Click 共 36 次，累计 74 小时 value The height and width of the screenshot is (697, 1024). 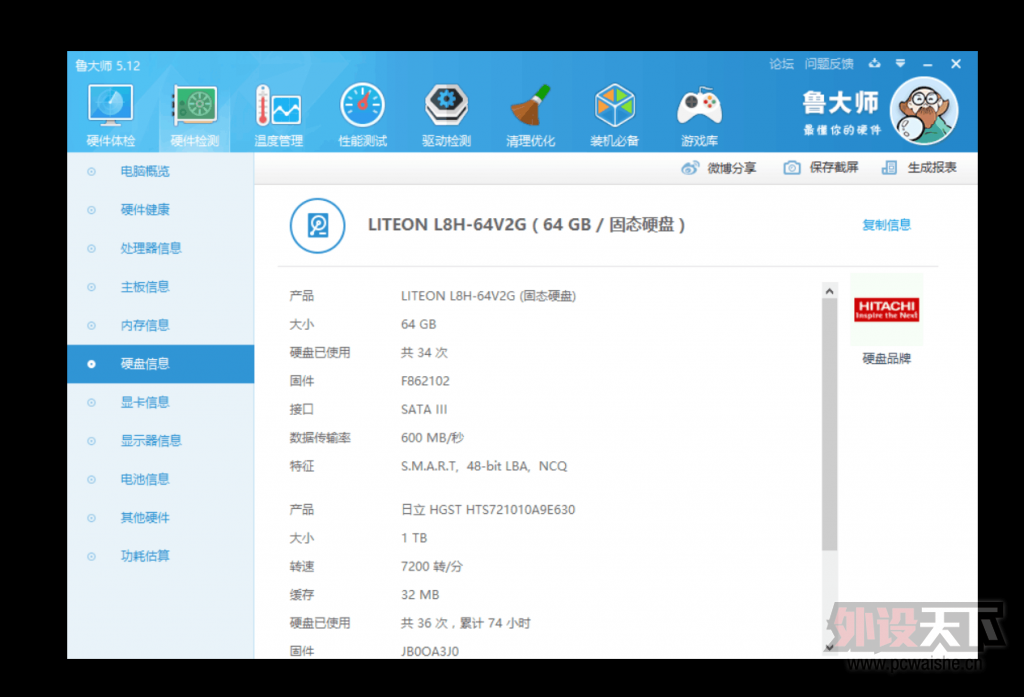coord(466,623)
